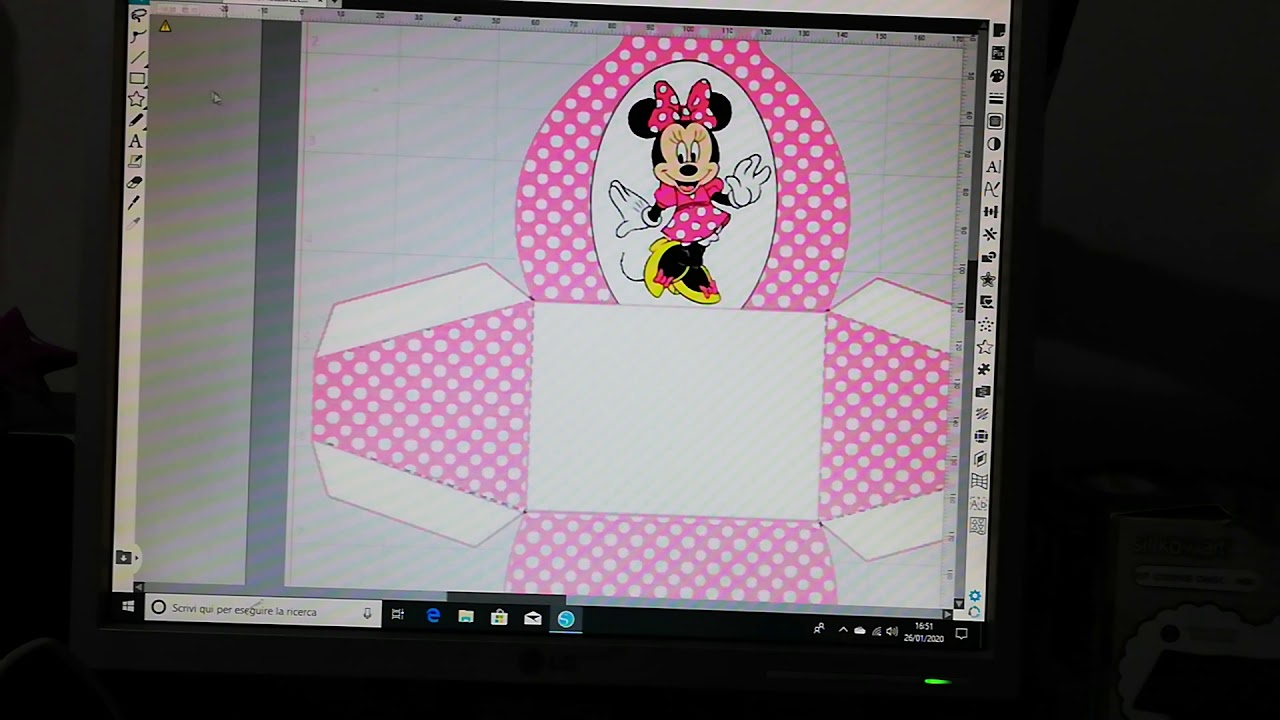This screenshot has height=720, width=1280.
Task: Select the Knife tool
Action: (x=134, y=203)
